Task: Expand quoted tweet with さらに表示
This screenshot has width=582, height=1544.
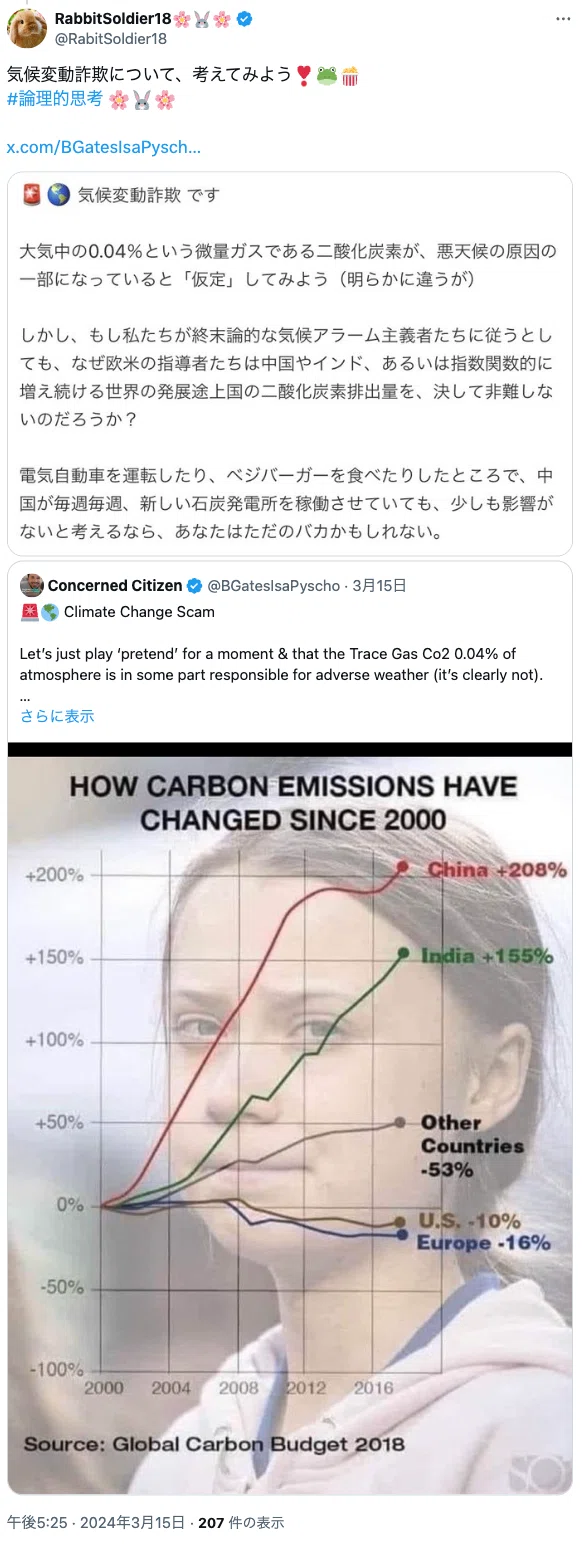Action: [57, 715]
